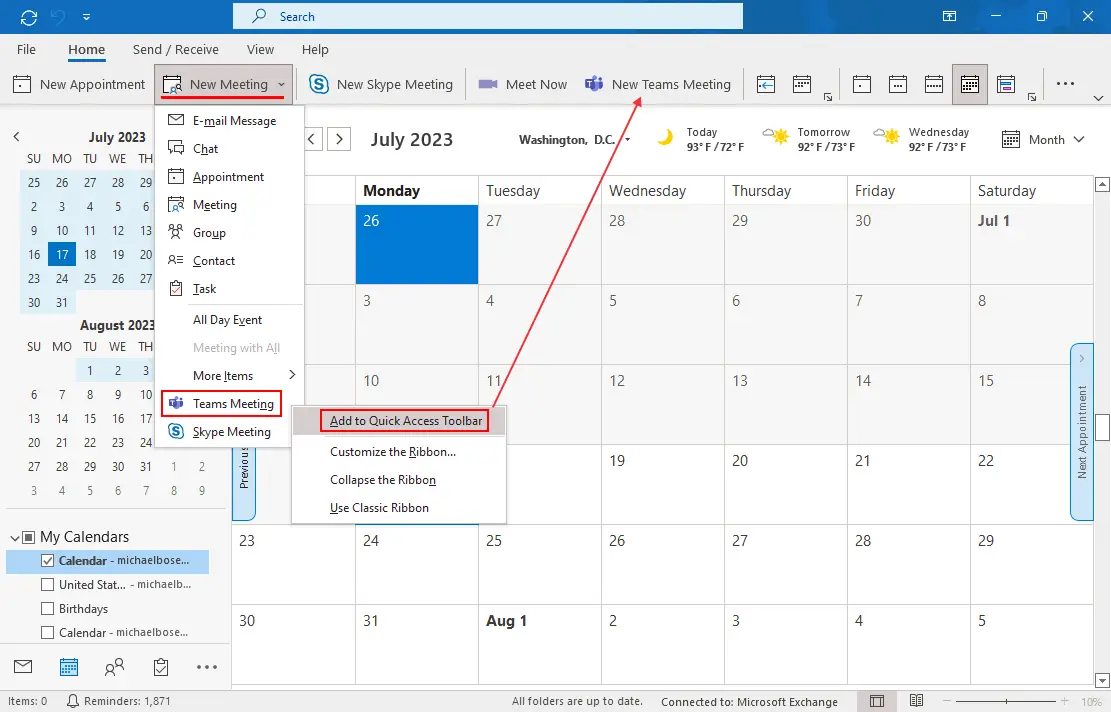Click the Search box
The width and height of the screenshot is (1111, 712).
[487, 16]
